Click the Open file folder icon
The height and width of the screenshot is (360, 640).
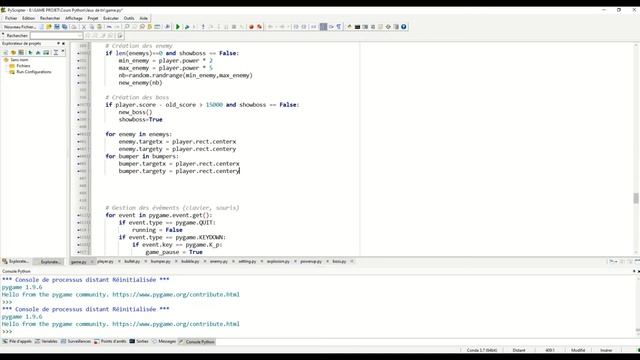tap(49, 27)
